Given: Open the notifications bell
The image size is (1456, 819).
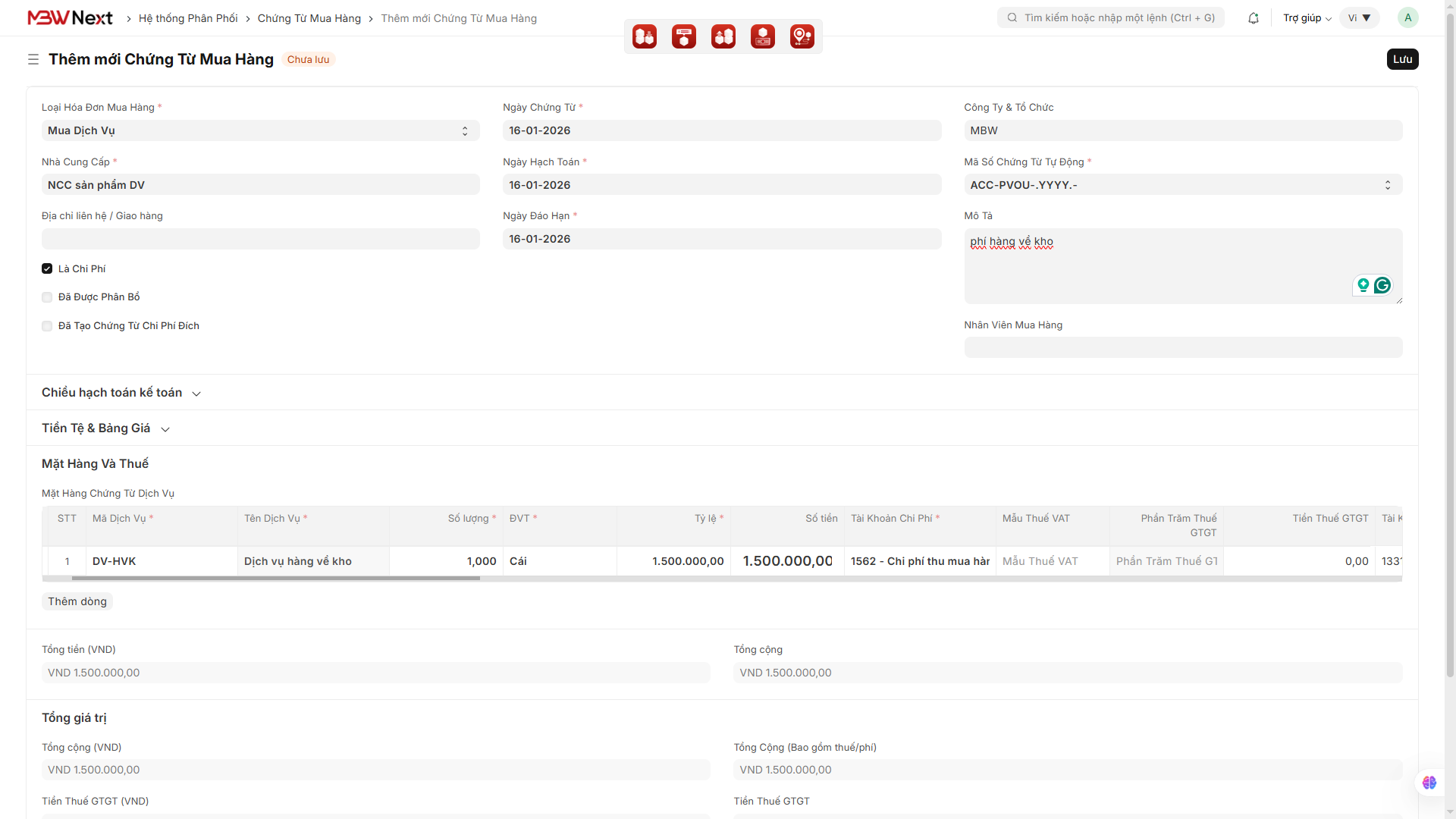Looking at the screenshot, I should pyautogui.click(x=1254, y=18).
